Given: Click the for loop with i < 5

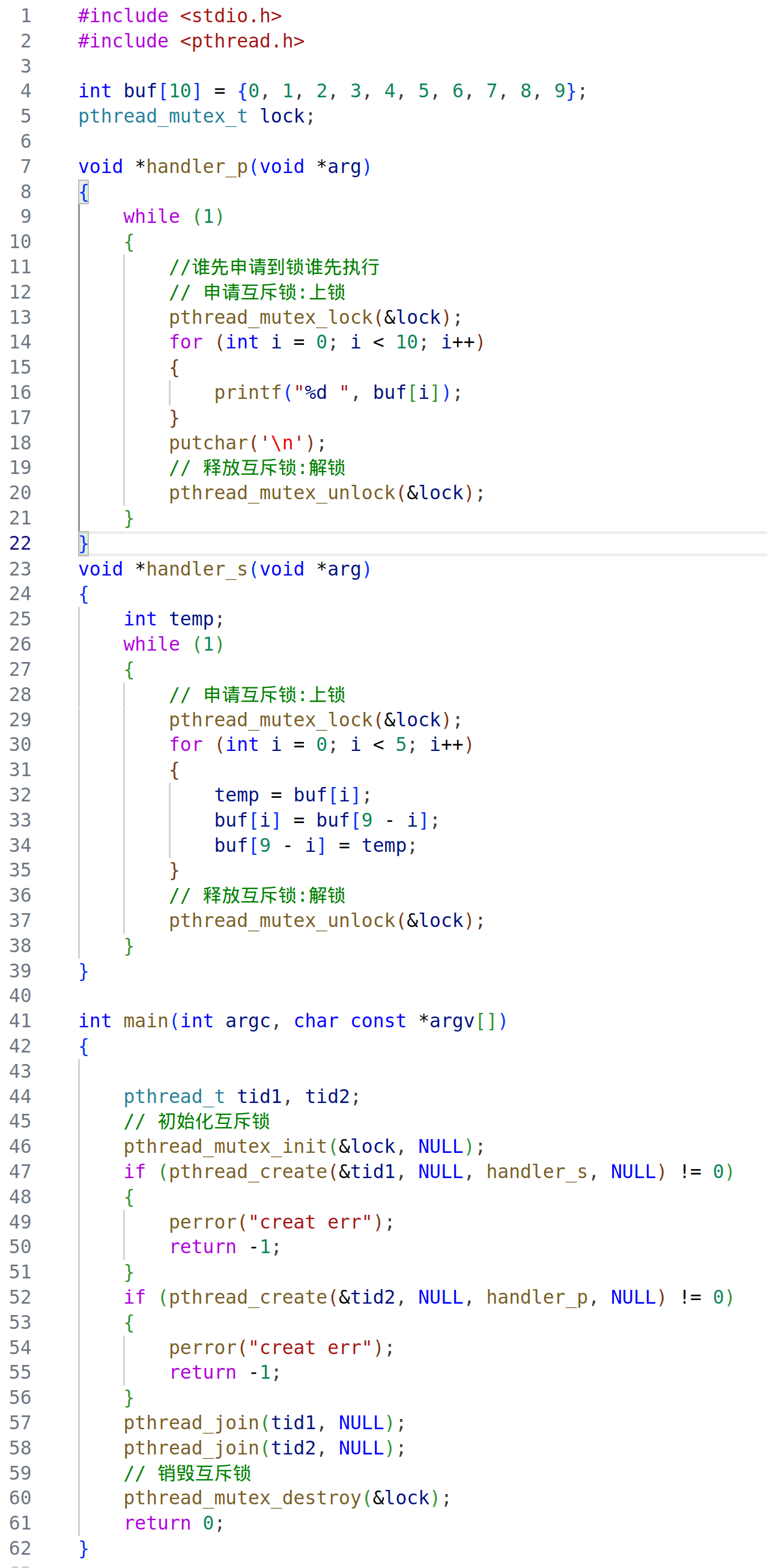Looking at the screenshot, I should click(321, 744).
